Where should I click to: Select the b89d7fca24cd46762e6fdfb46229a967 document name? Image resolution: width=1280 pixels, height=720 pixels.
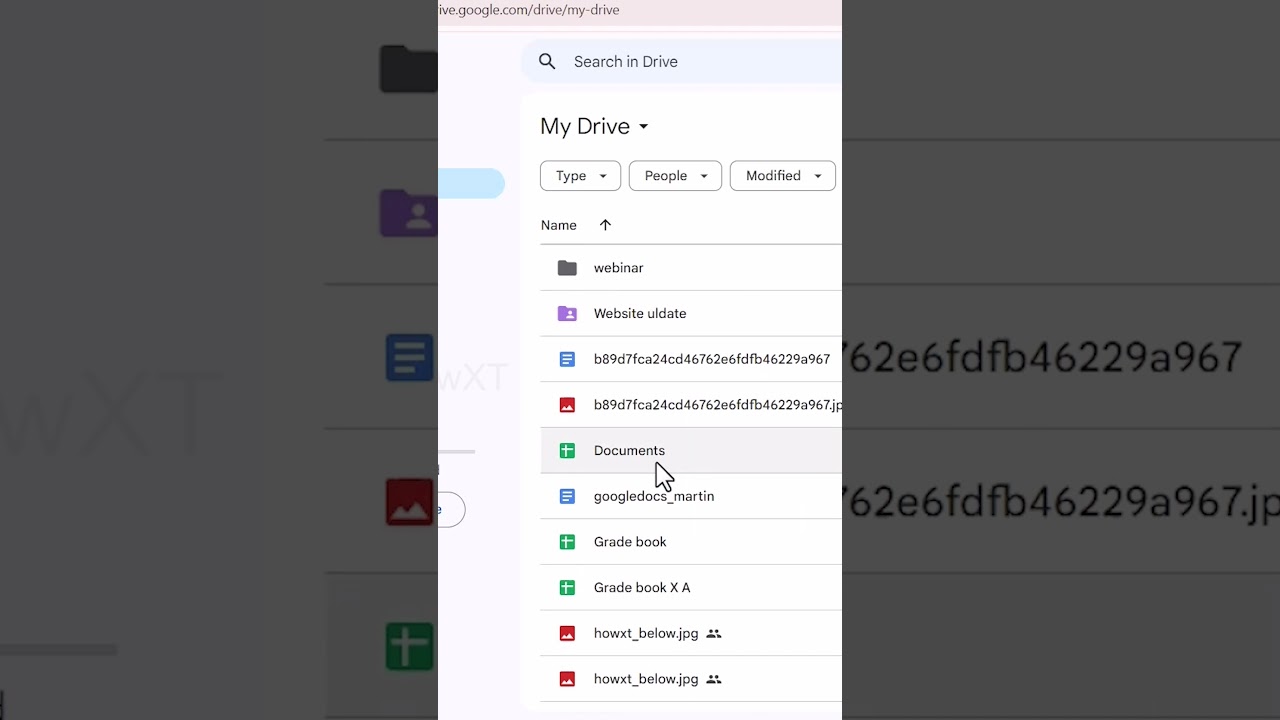tap(712, 359)
